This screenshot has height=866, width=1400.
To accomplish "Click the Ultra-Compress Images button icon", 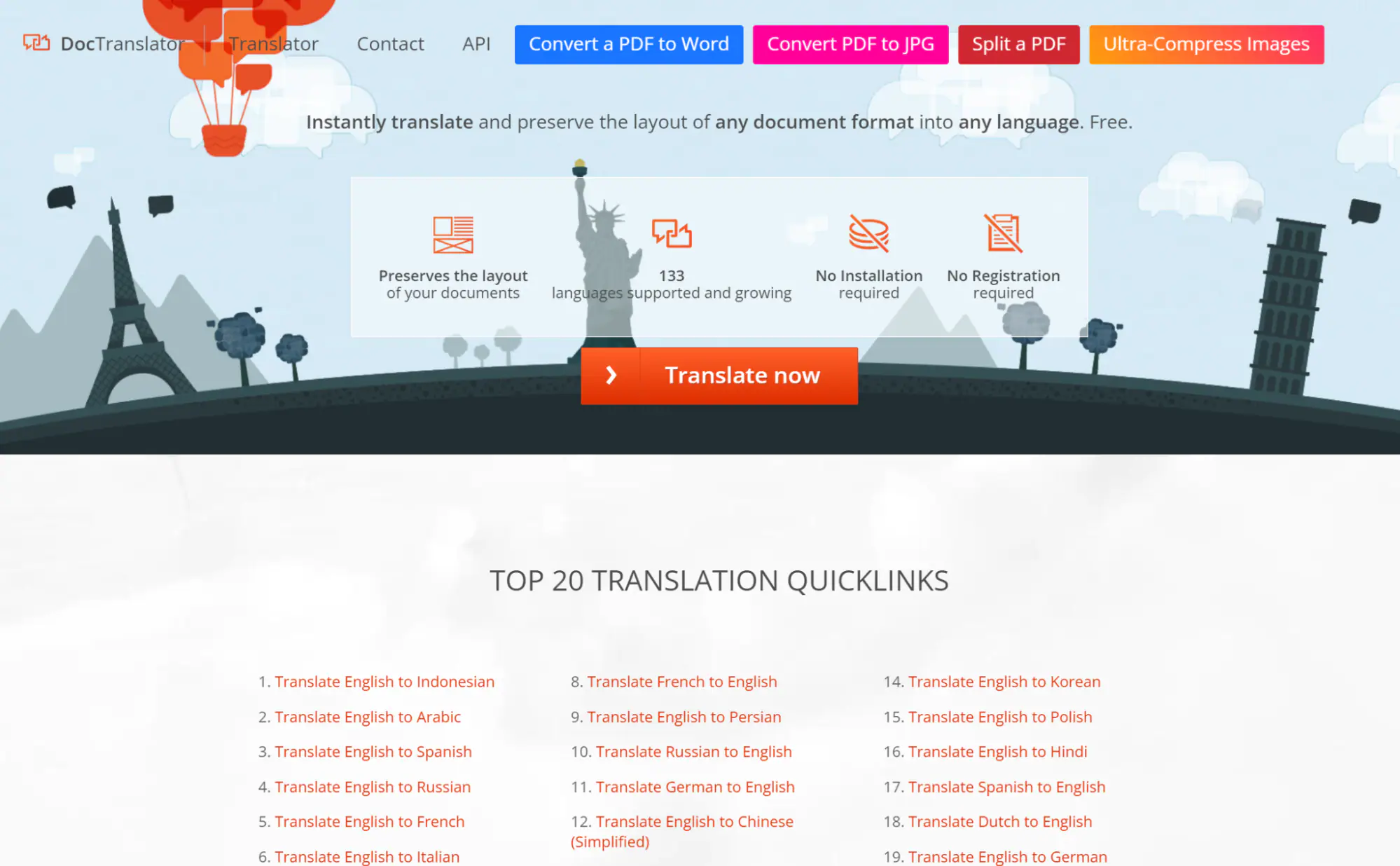I will point(1207,43).
